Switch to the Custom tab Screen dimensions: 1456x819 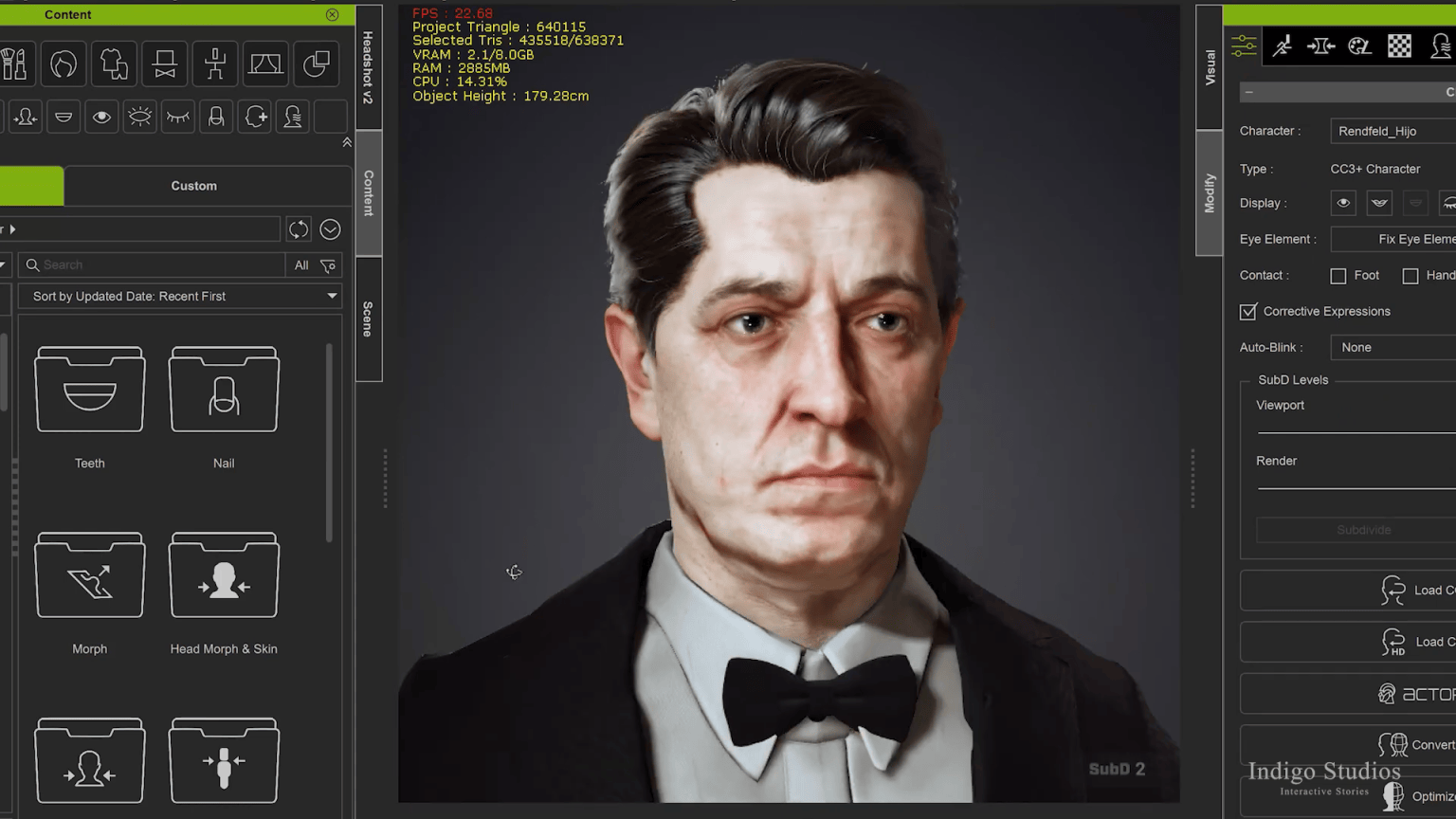click(x=194, y=186)
